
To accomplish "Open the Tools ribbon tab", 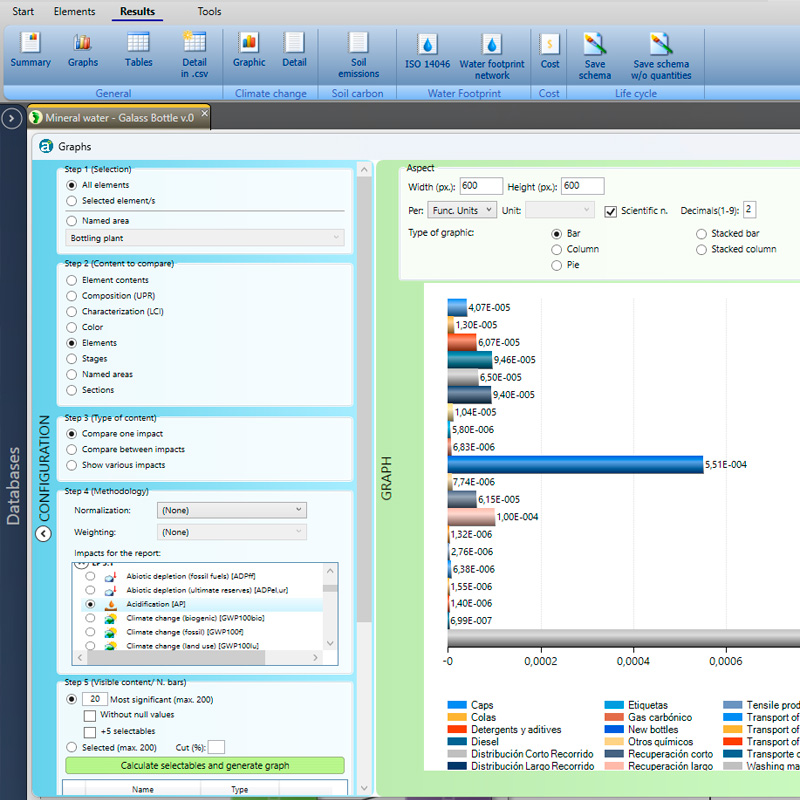I will click(209, 12).
